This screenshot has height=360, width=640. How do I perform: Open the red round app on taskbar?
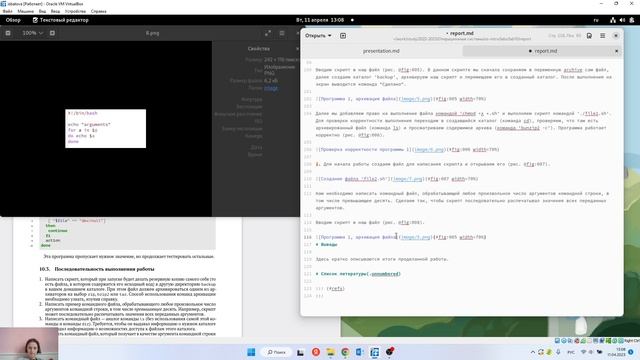coord(316,352)
